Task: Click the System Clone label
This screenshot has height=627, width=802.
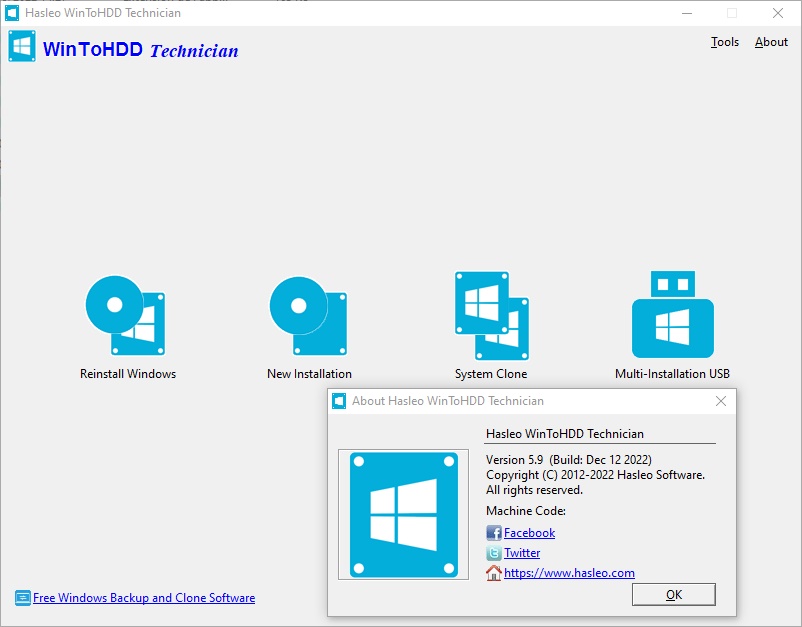Action: [x=491, y=374]
